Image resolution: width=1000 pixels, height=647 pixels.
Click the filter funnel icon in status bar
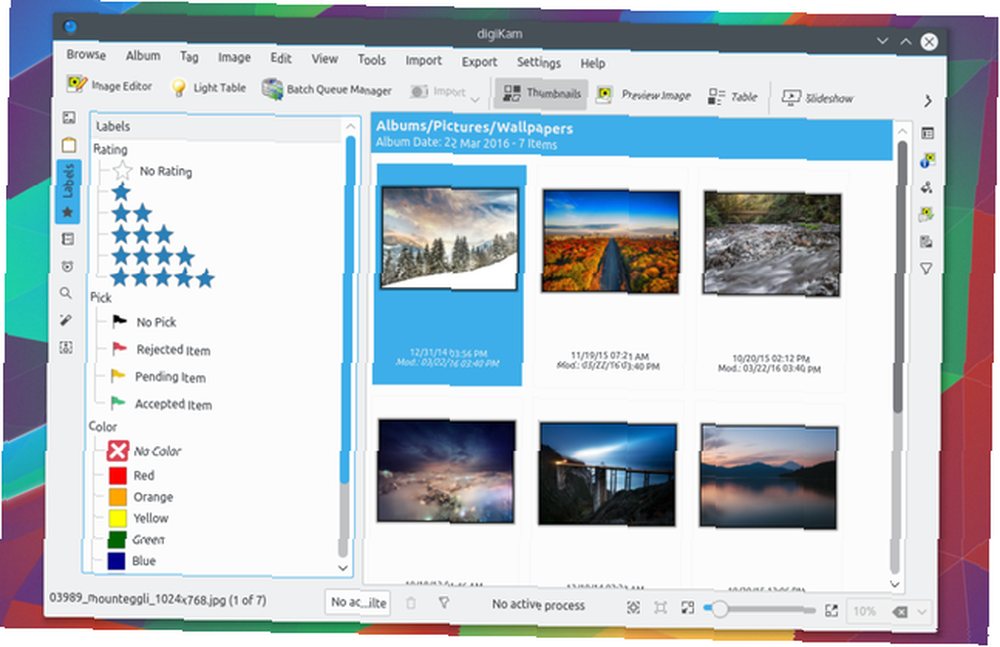[x=445, y=602]
